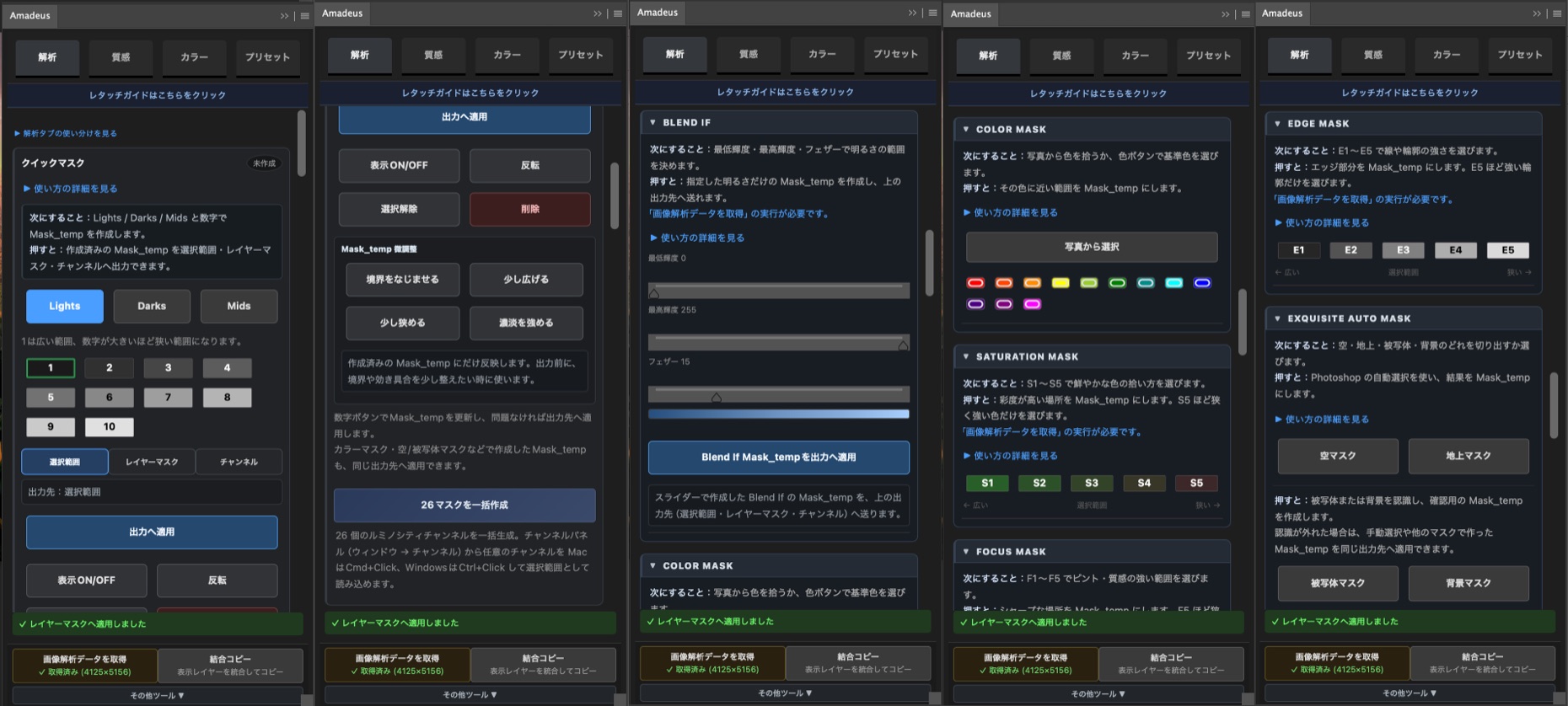Pick the cyan color swatch in COLOR MASK
The width and height of the screenshot is (1568, 706).
point(1173,283)
